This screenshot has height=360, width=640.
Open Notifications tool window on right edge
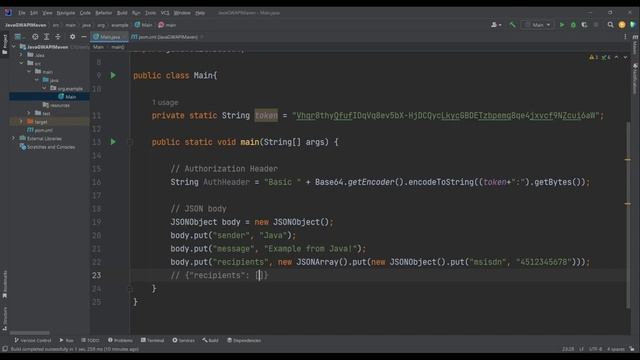[x=635, y=78]
